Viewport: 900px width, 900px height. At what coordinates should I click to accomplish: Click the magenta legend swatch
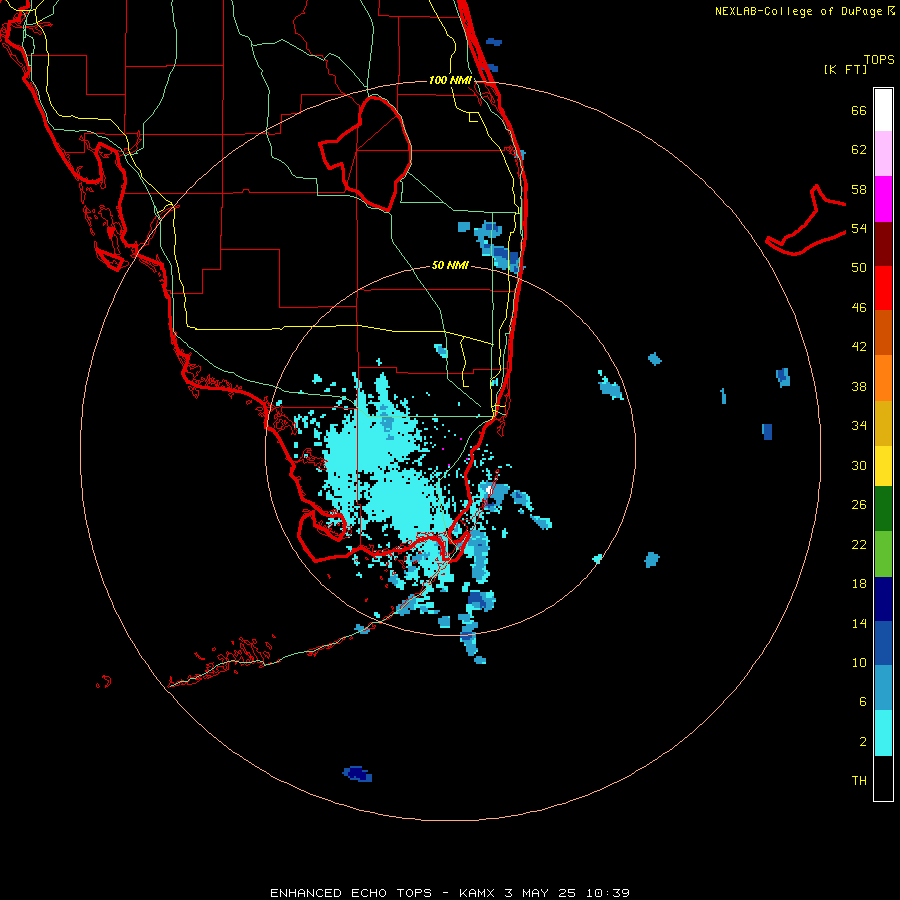(x=883, y=199)
